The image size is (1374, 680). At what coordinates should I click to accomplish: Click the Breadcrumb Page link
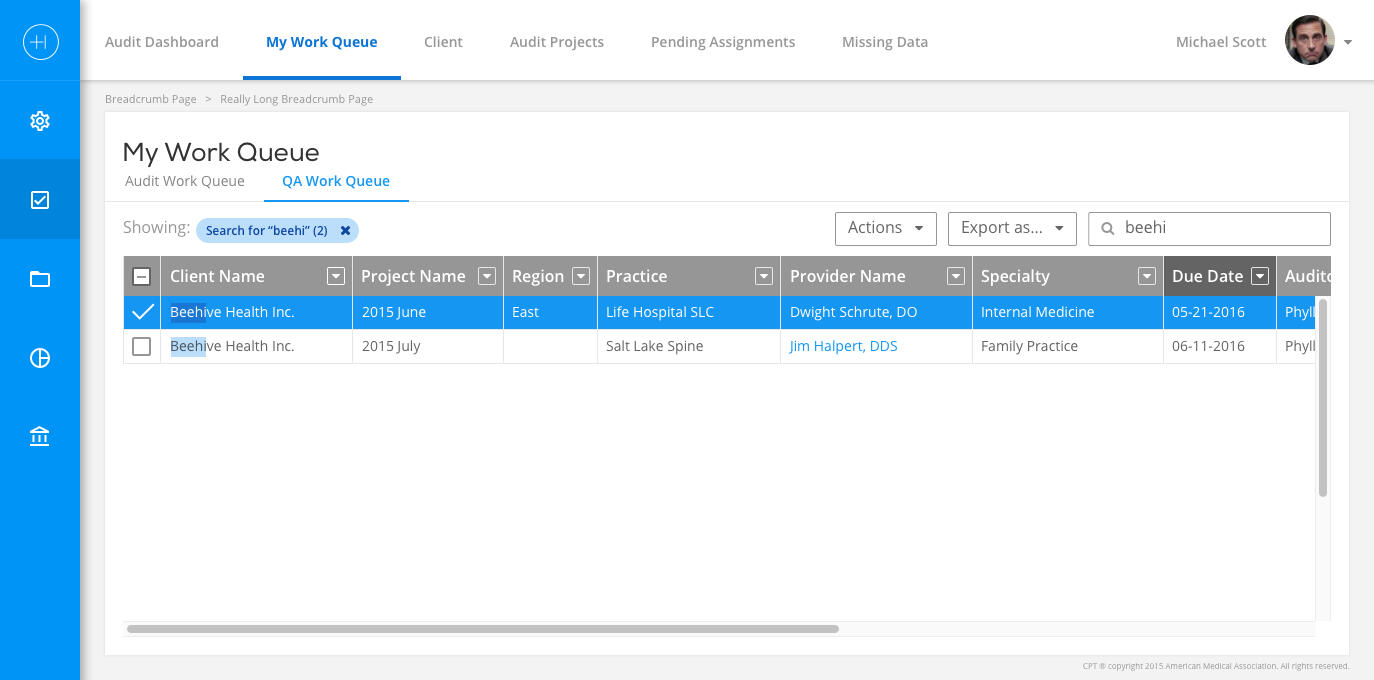pos(151,99)
